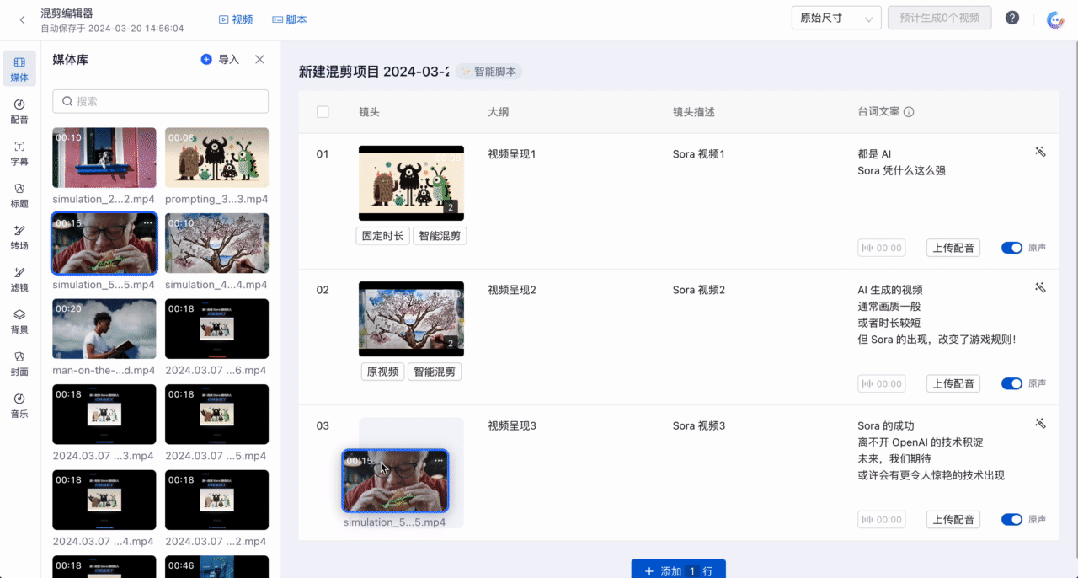The height and width of the screenshot is (578, 1078).
Task: Open the 滤镜 filters sidebar icon
Action: coord(19,279)
